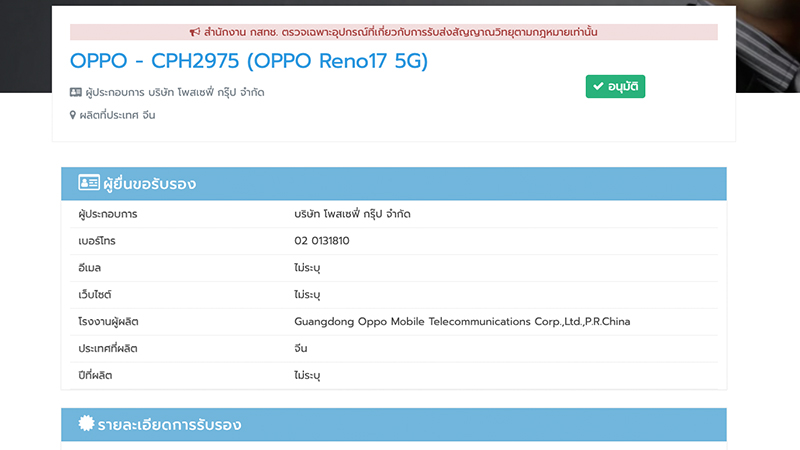Click the phone number 02 0131810
Viewport: 800px width, 450px height.
click(322, 241)
